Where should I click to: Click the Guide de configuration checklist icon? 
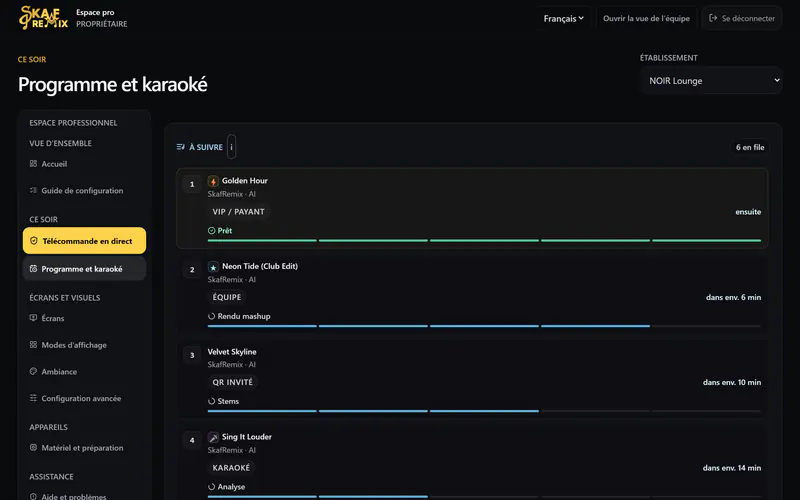pyautogui.click(x=33, y=190)
